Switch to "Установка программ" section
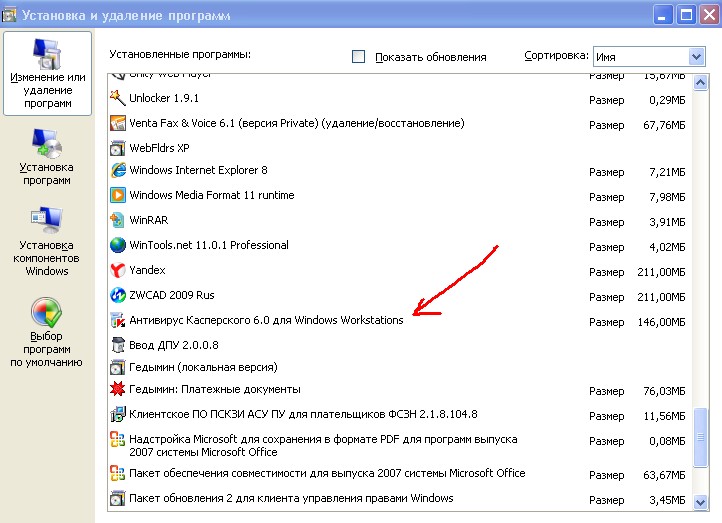Image resolution: width=722 pixels, height=523 pixels. coord(47,157)
